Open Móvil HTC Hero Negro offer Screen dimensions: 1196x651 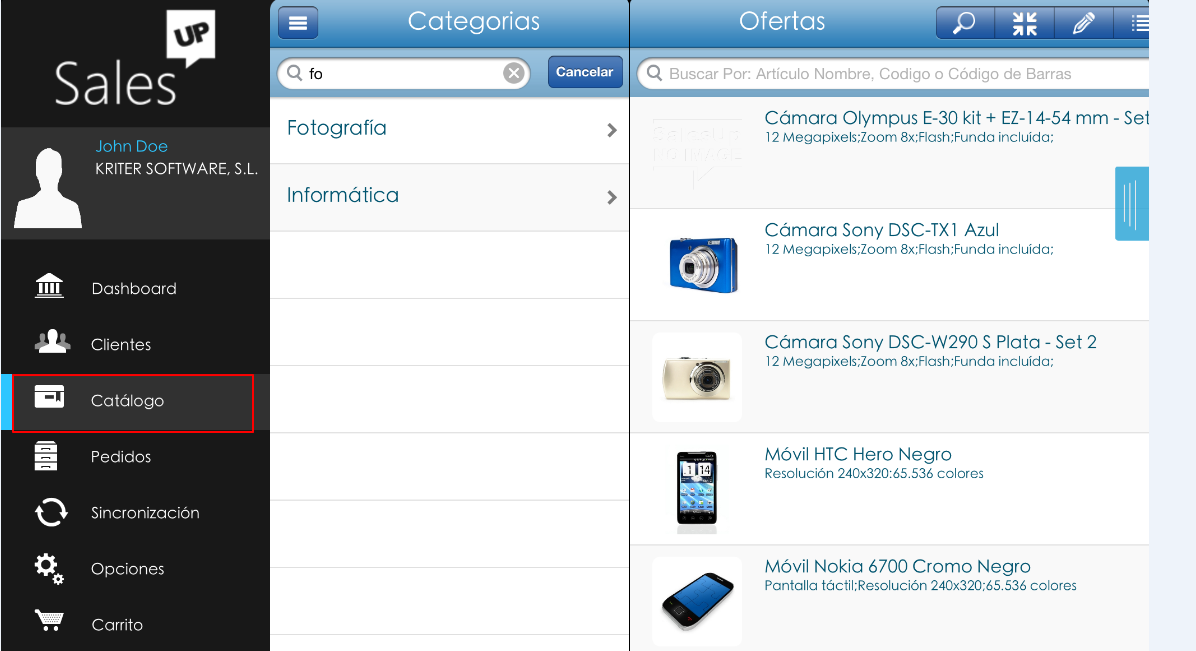[x=889, y=489]
